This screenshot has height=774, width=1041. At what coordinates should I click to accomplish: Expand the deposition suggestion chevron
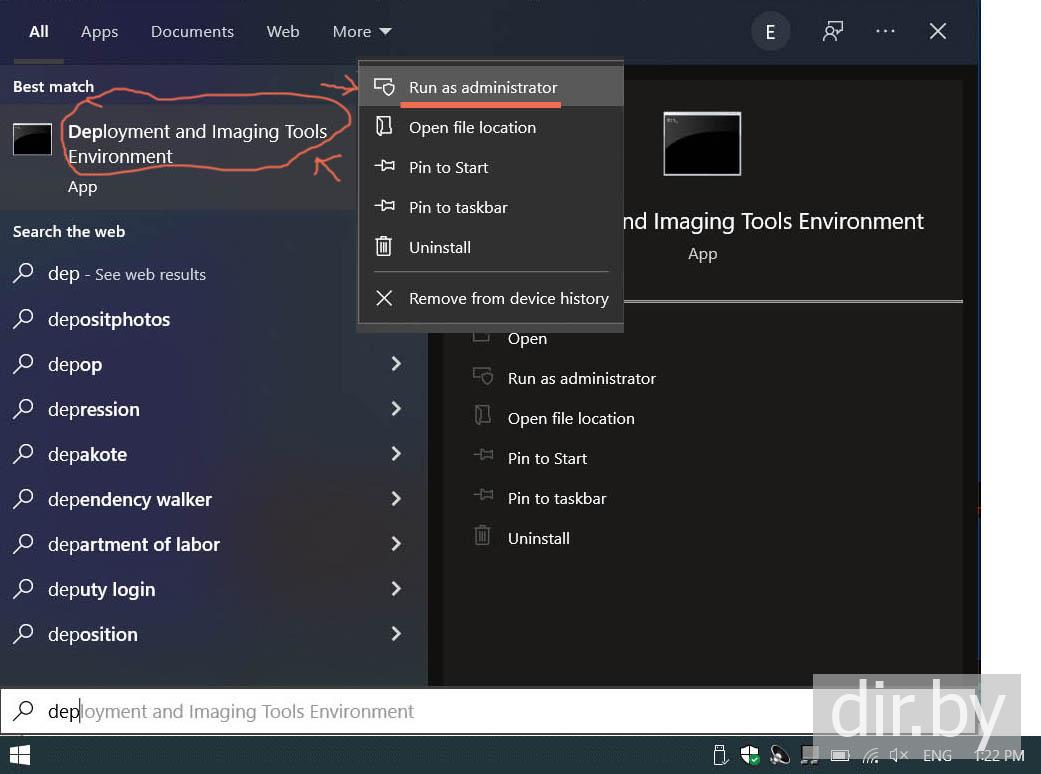click(396, 634)
